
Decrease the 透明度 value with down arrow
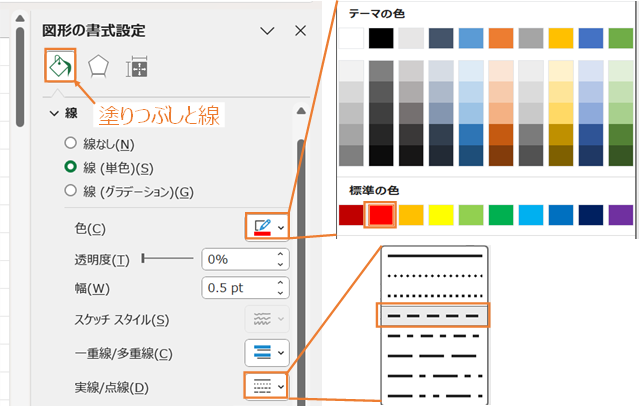click(x=280, y=264)
